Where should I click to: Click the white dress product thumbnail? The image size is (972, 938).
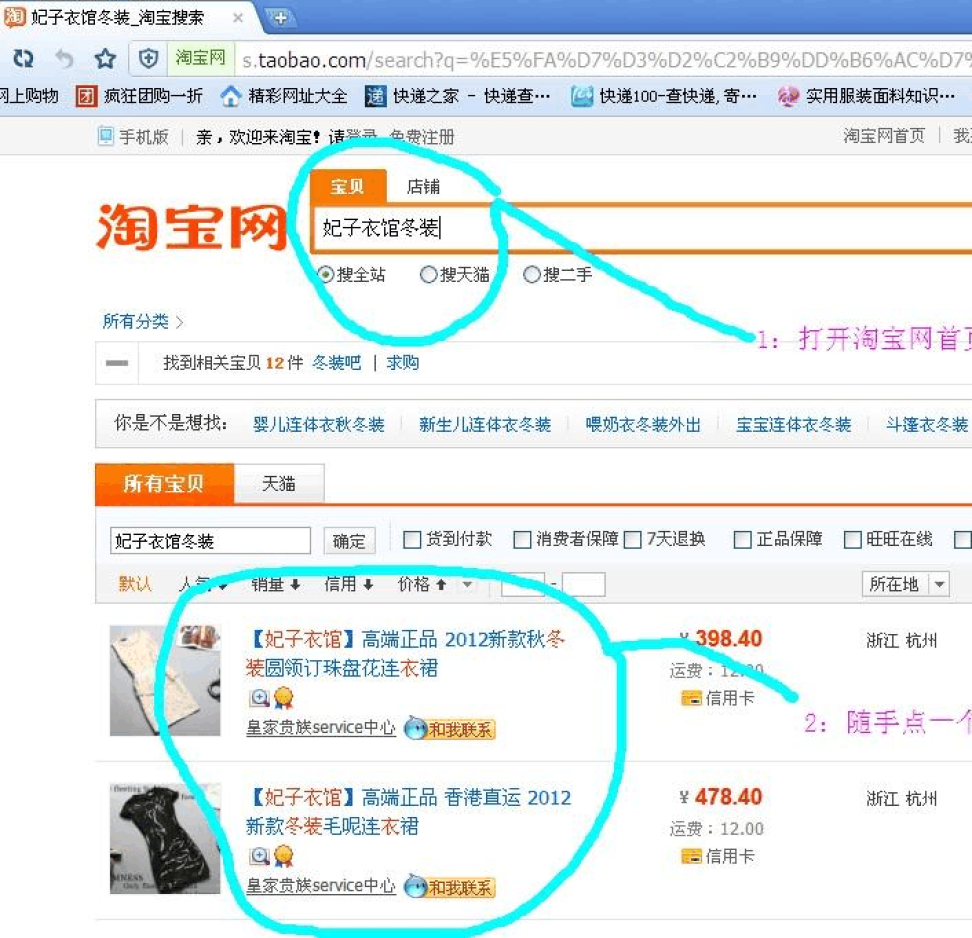click(x=164, y=681)
